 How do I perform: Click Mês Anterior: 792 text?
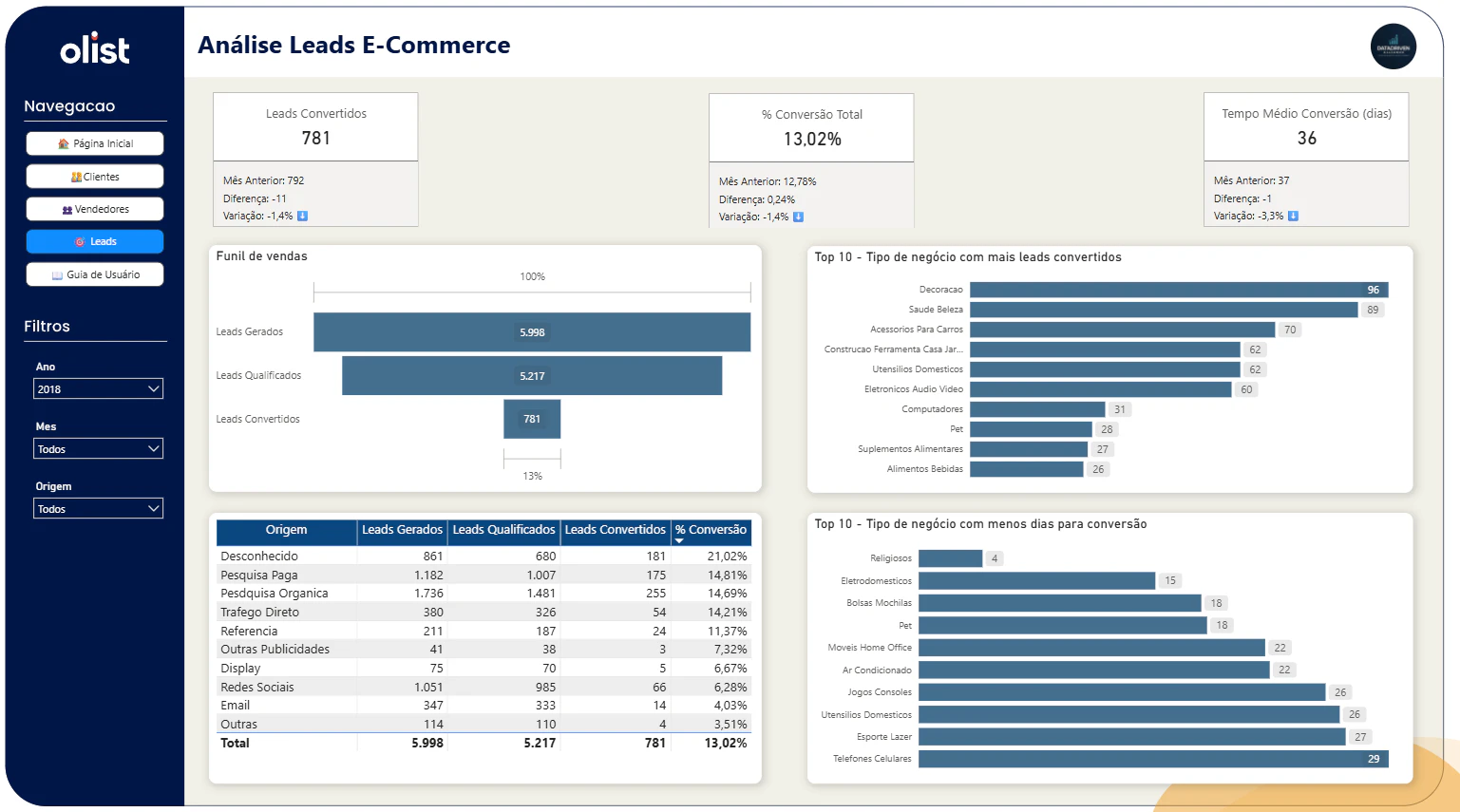(x=264, y=180)
